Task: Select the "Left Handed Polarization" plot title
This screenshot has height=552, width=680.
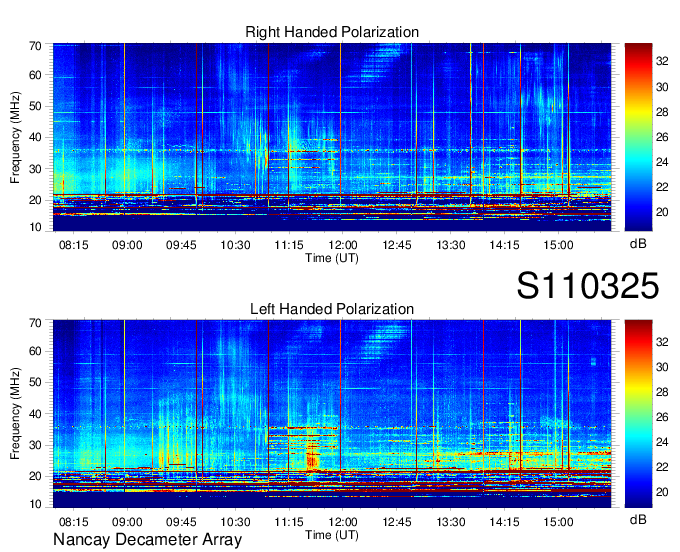Action: (x=332, y=309)
